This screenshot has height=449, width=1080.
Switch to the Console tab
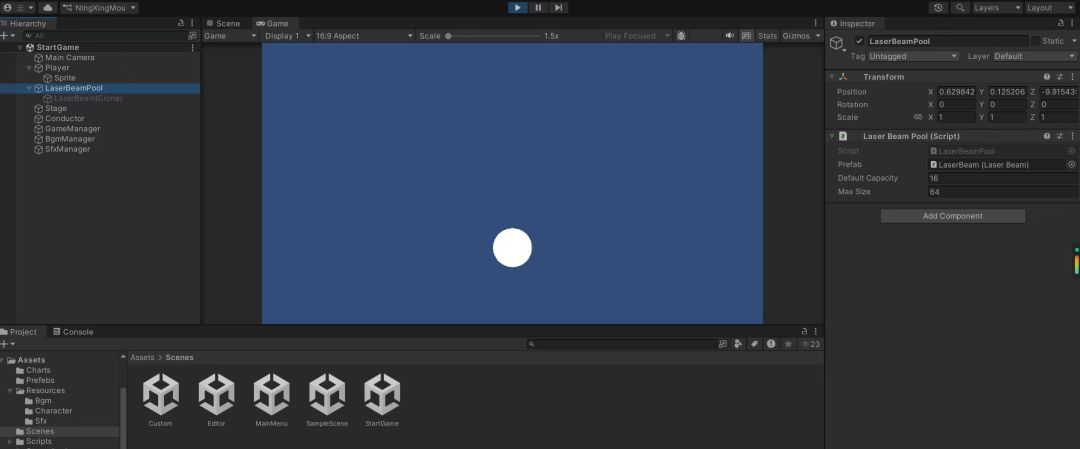[73, 332]
